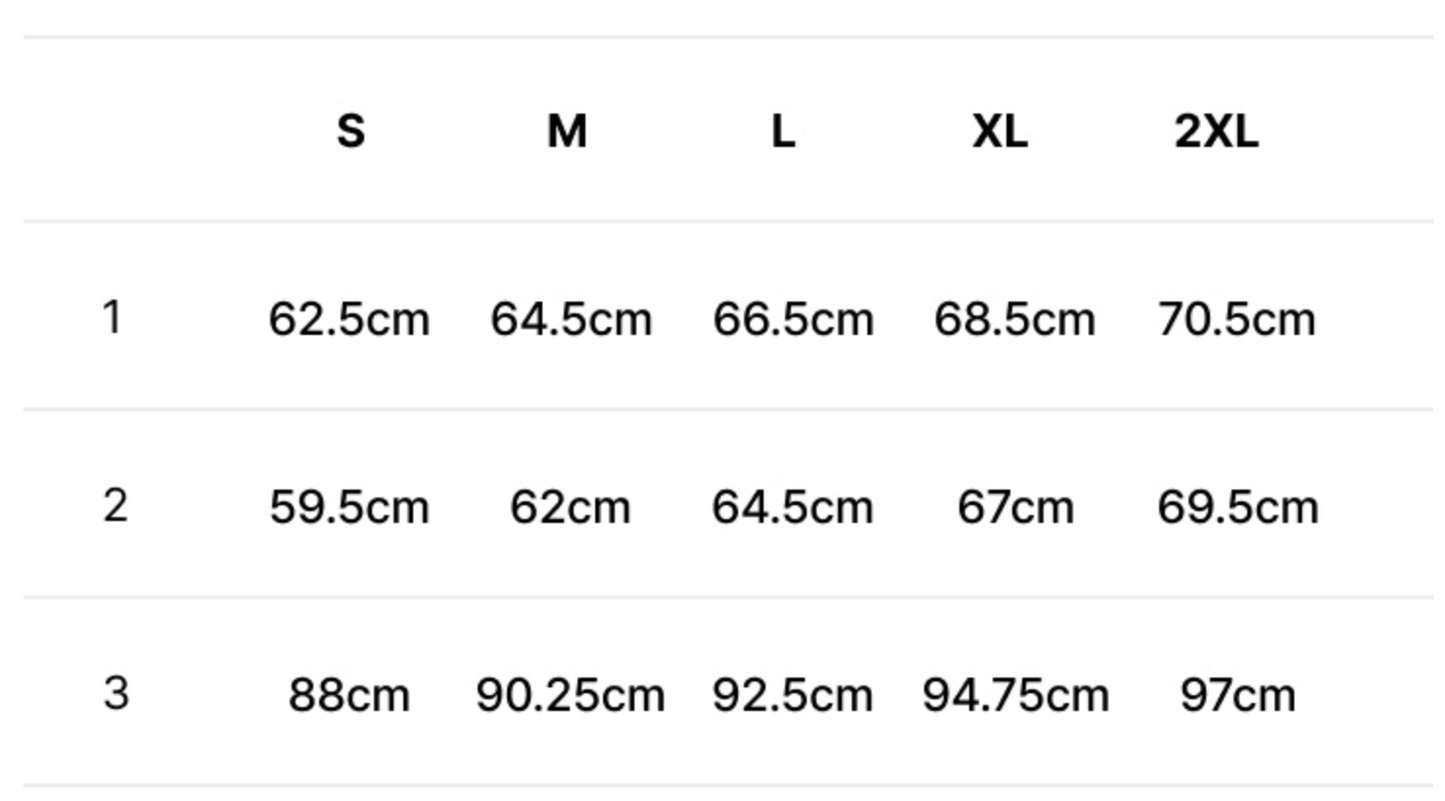
Task: Click the 62.5cm measurement cell
Action: click(x=349, y=320)
